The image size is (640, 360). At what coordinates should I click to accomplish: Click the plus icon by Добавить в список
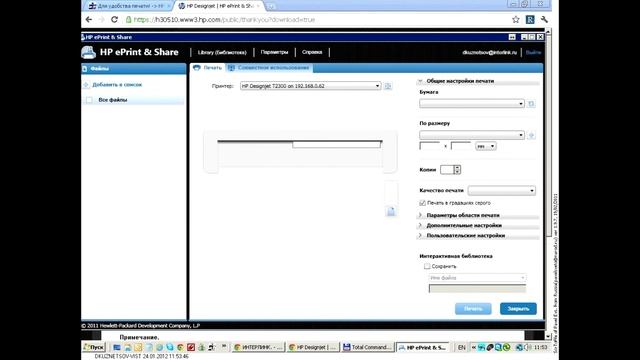86,85
